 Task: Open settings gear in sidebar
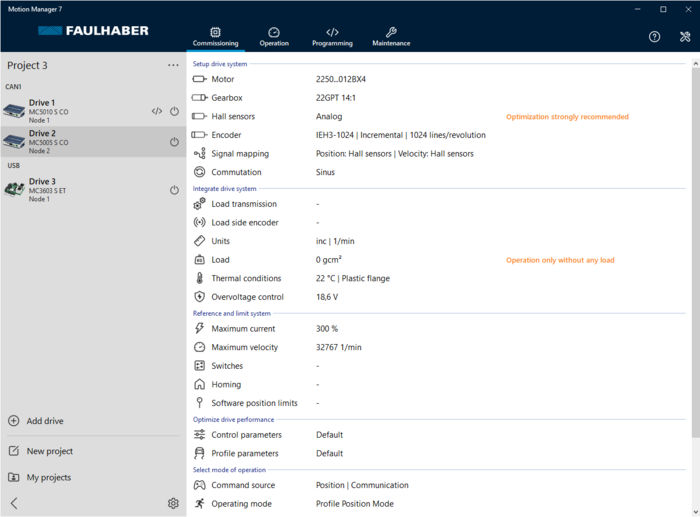[173, 503]
